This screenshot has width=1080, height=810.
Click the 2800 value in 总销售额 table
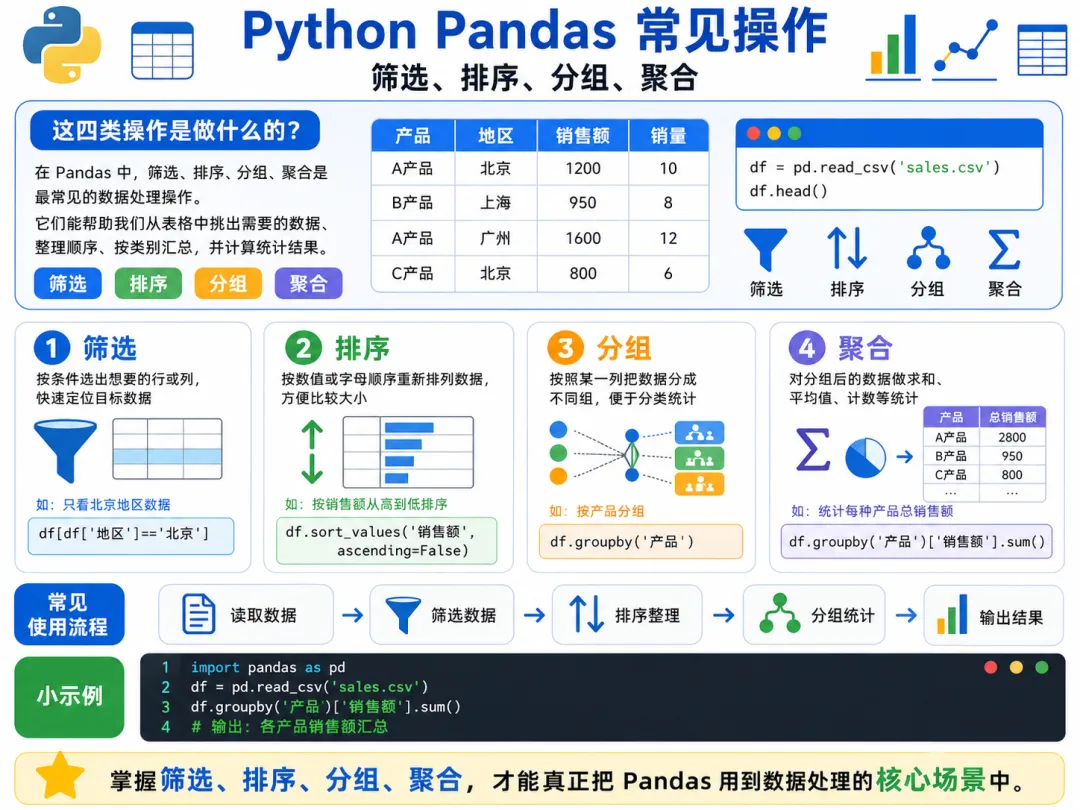point(1012,437)
